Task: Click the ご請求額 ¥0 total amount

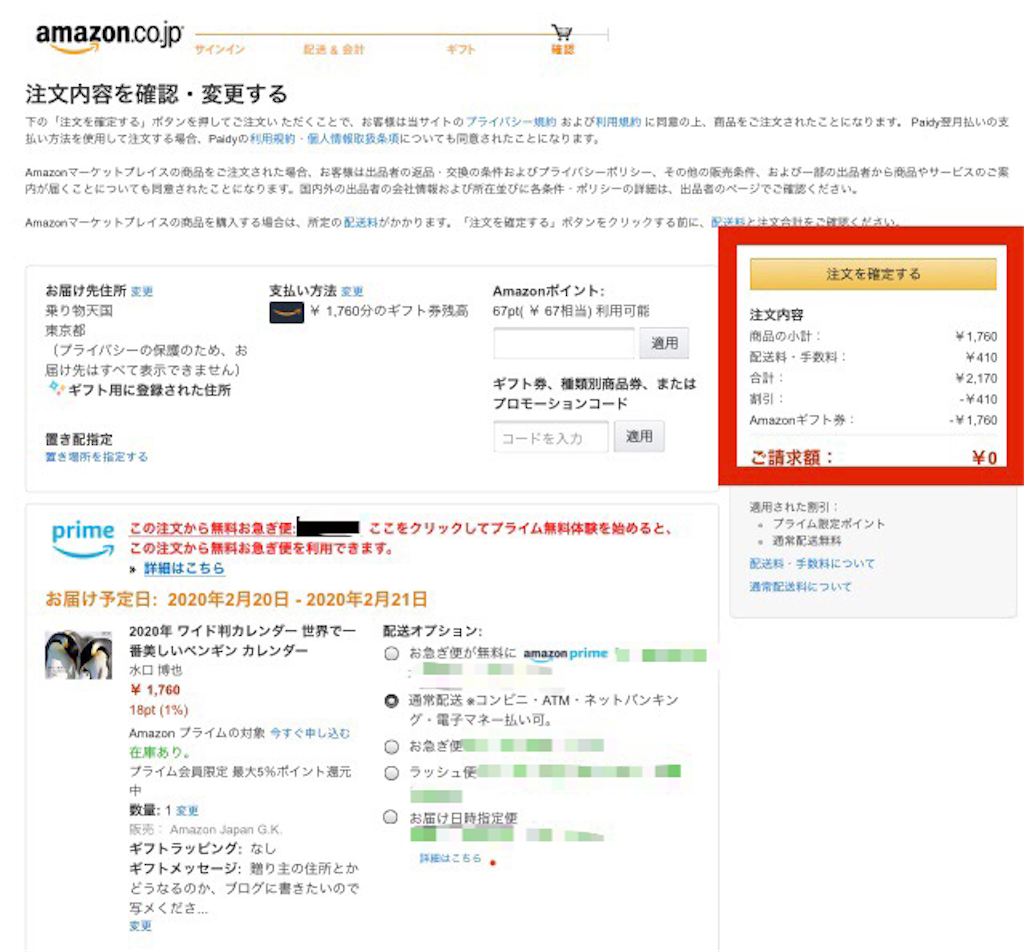Action: 873,457
